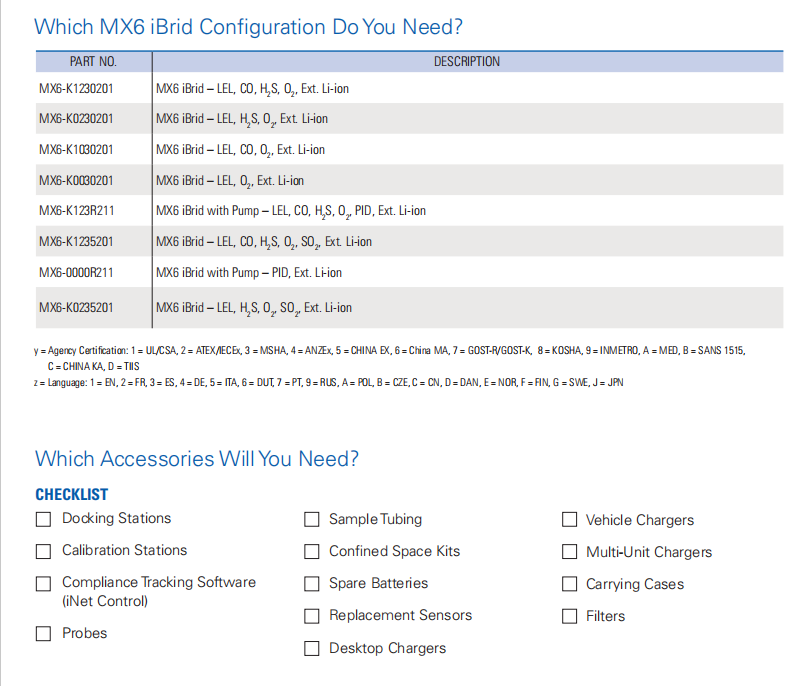
Task: Click the 'with Pump – PID, Ext. Li-ion' description
Action: click(249, 273)
